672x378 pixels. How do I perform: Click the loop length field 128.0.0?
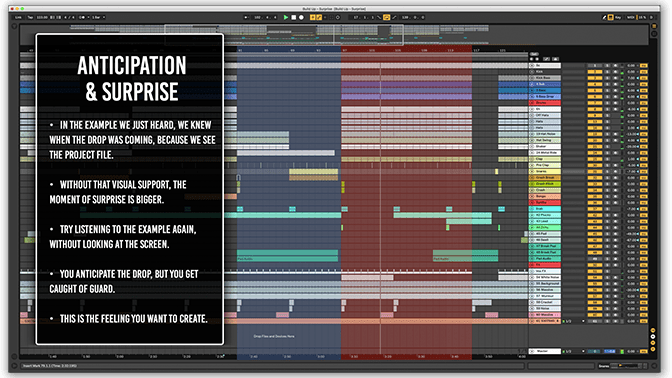[413, 18]
